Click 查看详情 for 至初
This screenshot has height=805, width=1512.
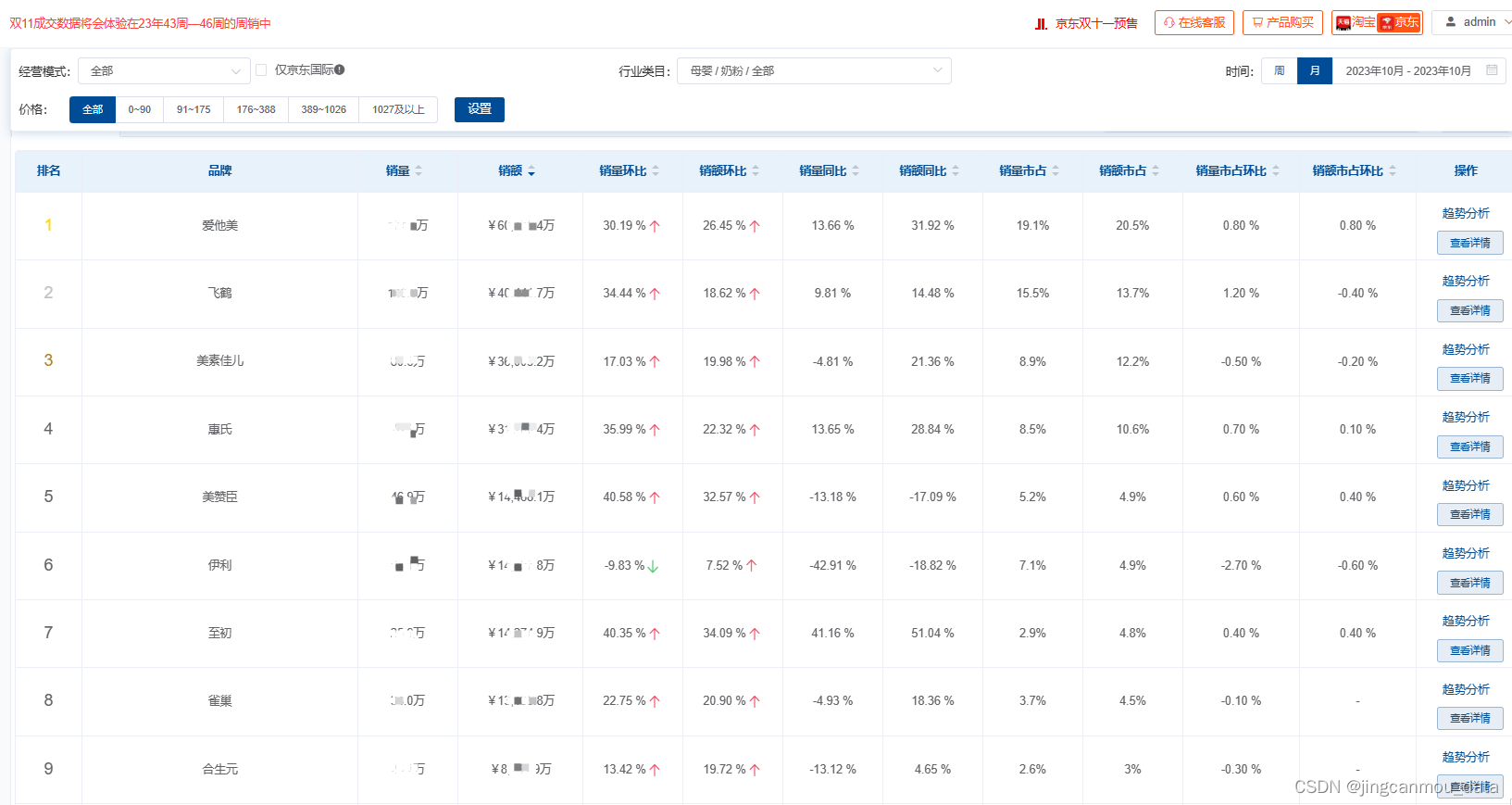pyautogui.click(x=1470, y=650)
